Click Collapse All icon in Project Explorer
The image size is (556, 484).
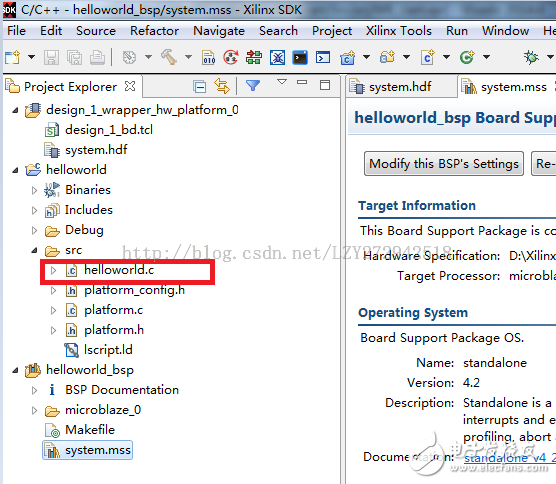point(200,86)
